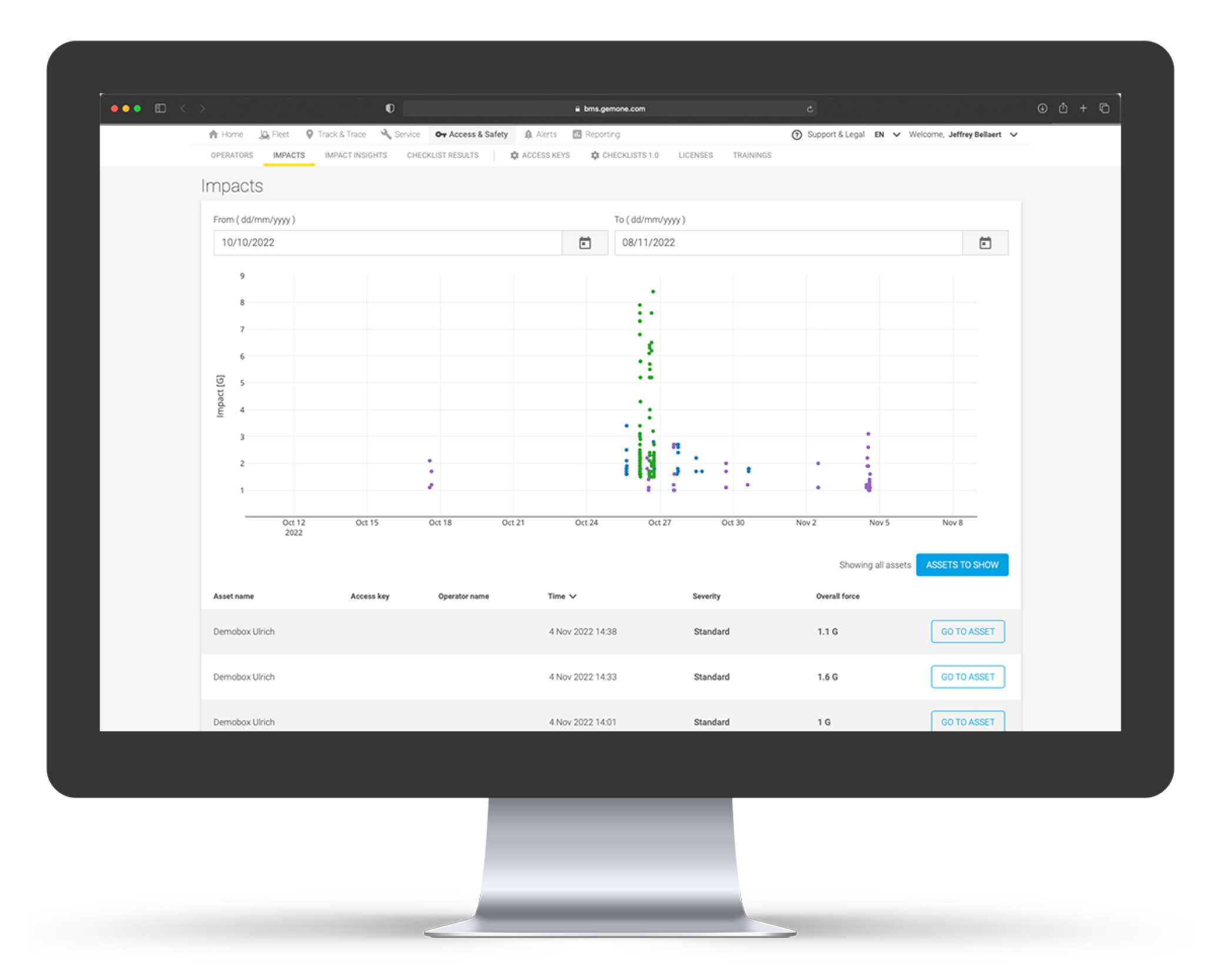Click the browser reload icon
This screenshot has height=980, width=1225.
[x=809, y=109]
